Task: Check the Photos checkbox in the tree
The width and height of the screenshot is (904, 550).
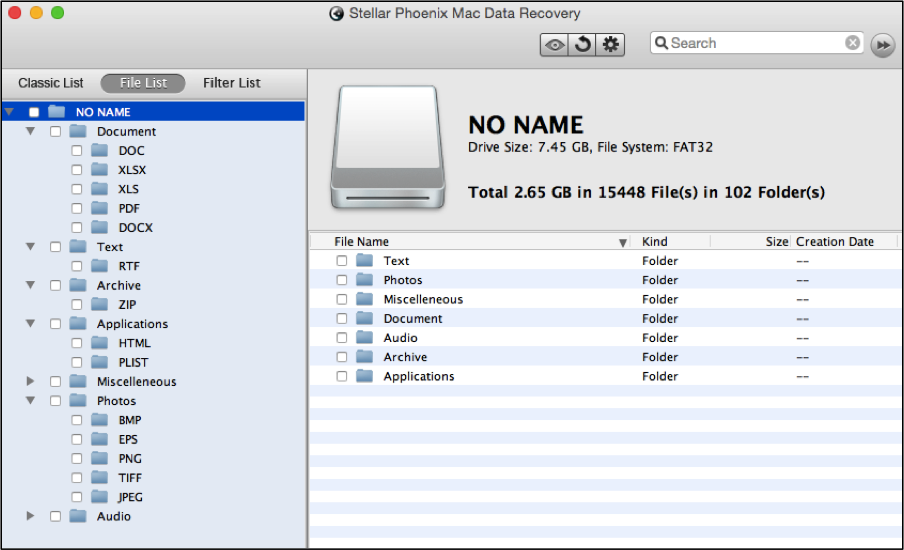Action: [55, 401]
